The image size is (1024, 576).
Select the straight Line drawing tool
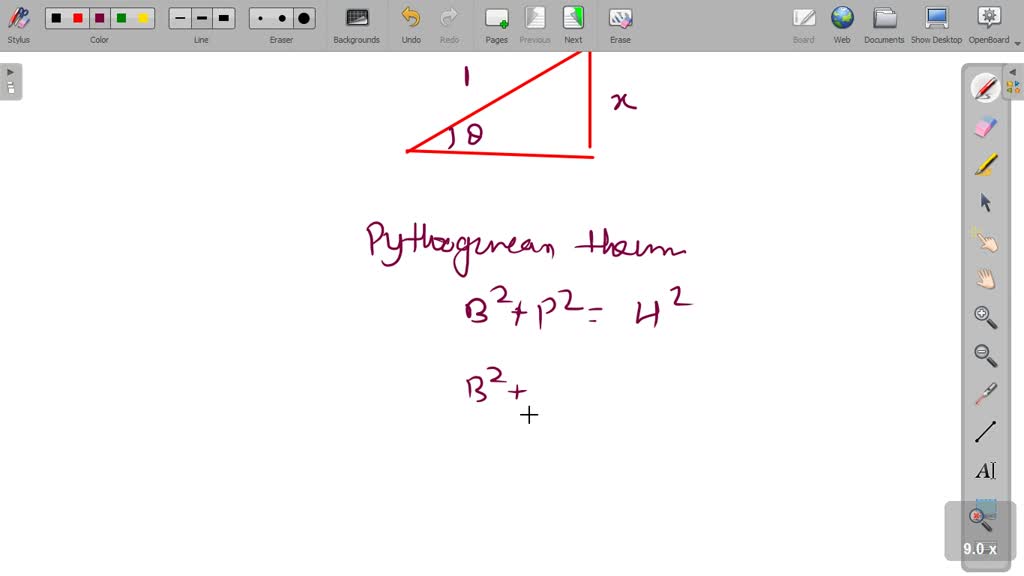click(985, 432)
